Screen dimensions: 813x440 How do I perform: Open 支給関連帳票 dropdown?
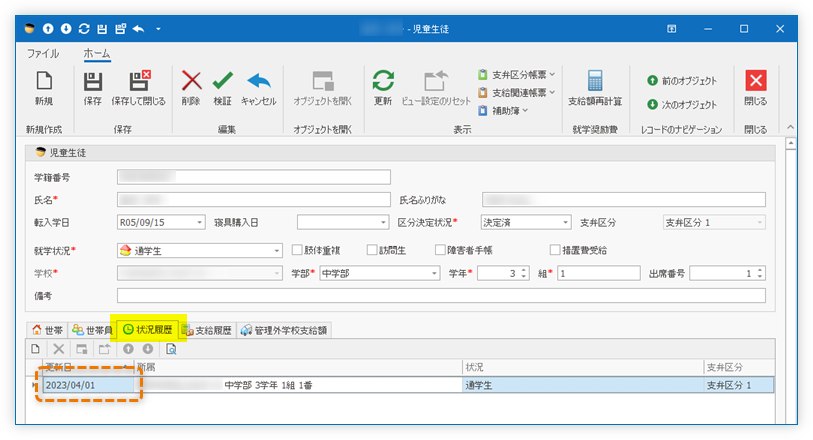tap(516, 92)
